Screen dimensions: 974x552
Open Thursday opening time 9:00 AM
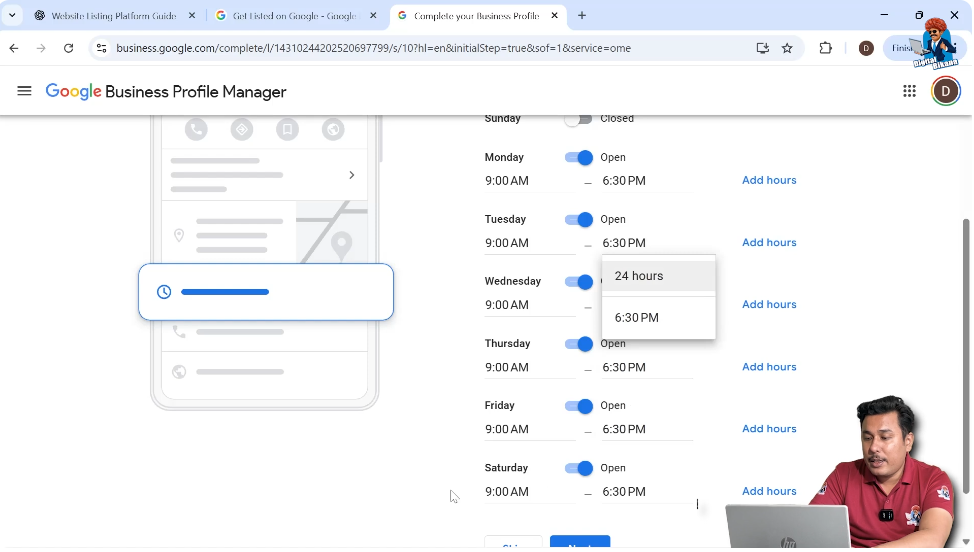(x=530, y=367)
